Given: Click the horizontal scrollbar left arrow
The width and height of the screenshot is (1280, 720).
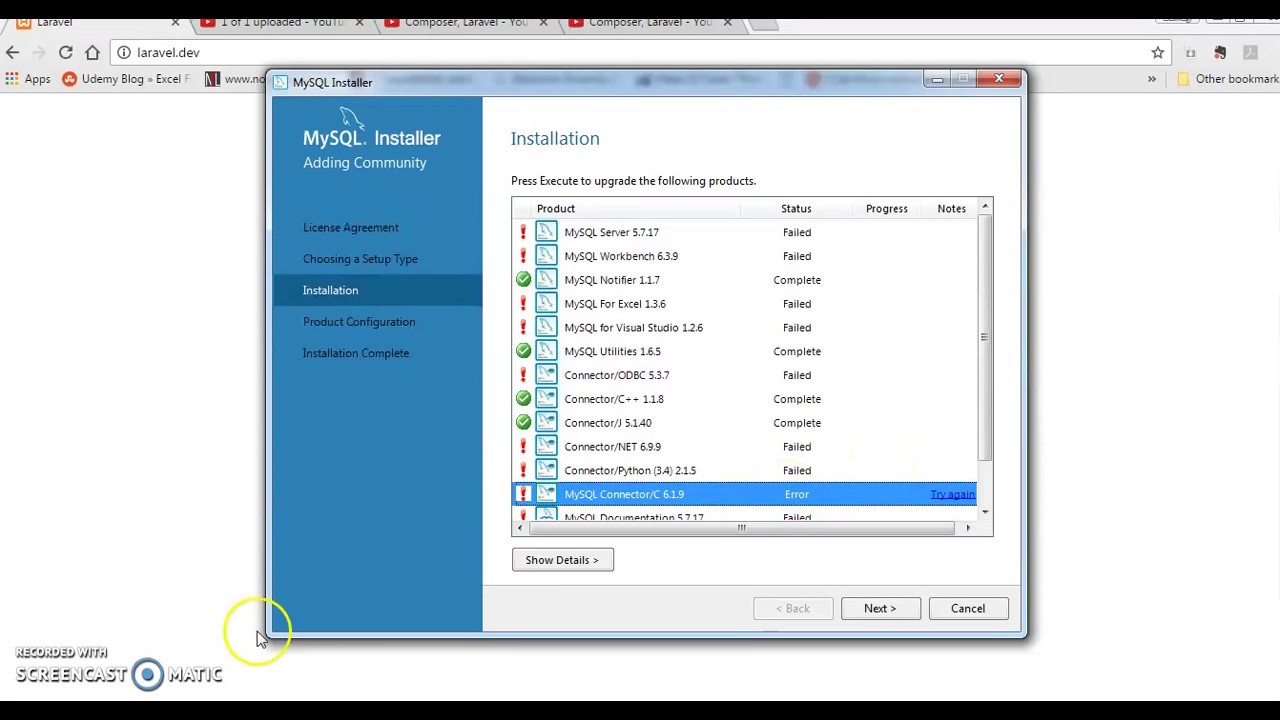Looking at the screenshot, I should [x=519, y=528].
